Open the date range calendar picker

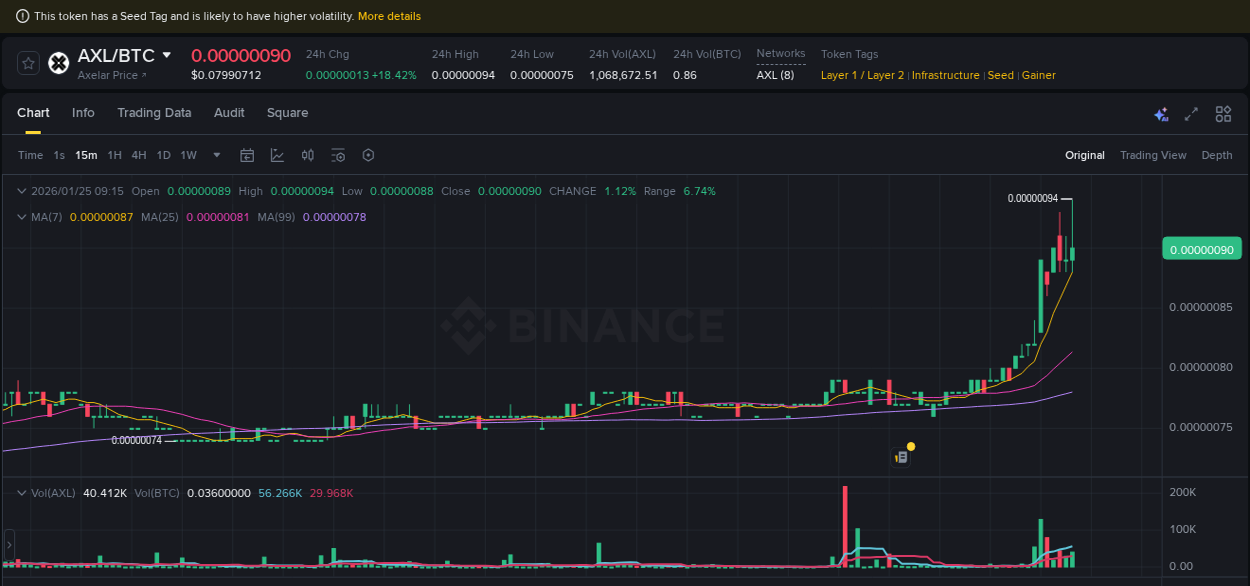[x=247, y=155]
